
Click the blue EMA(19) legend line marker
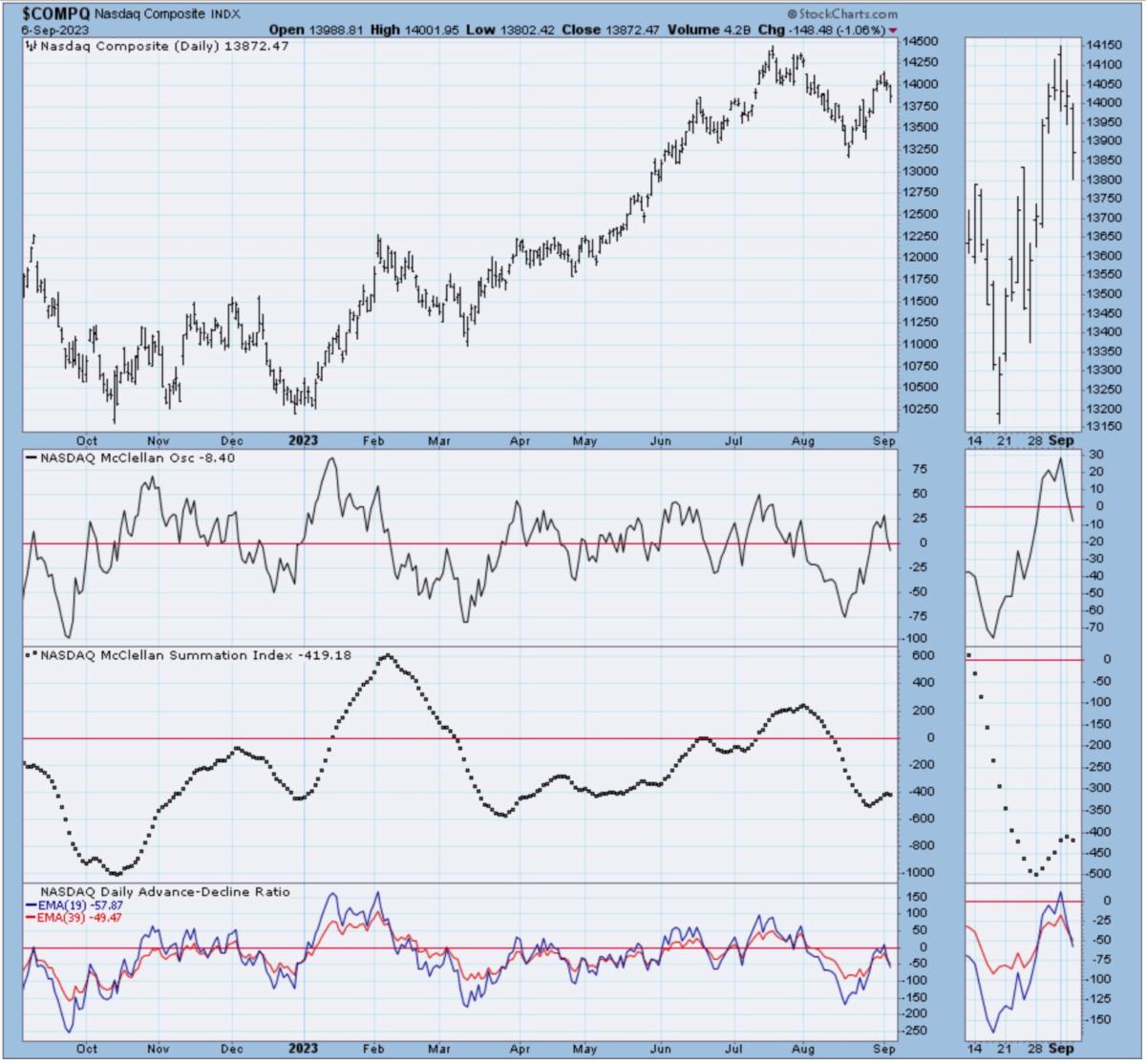[32, 904]
